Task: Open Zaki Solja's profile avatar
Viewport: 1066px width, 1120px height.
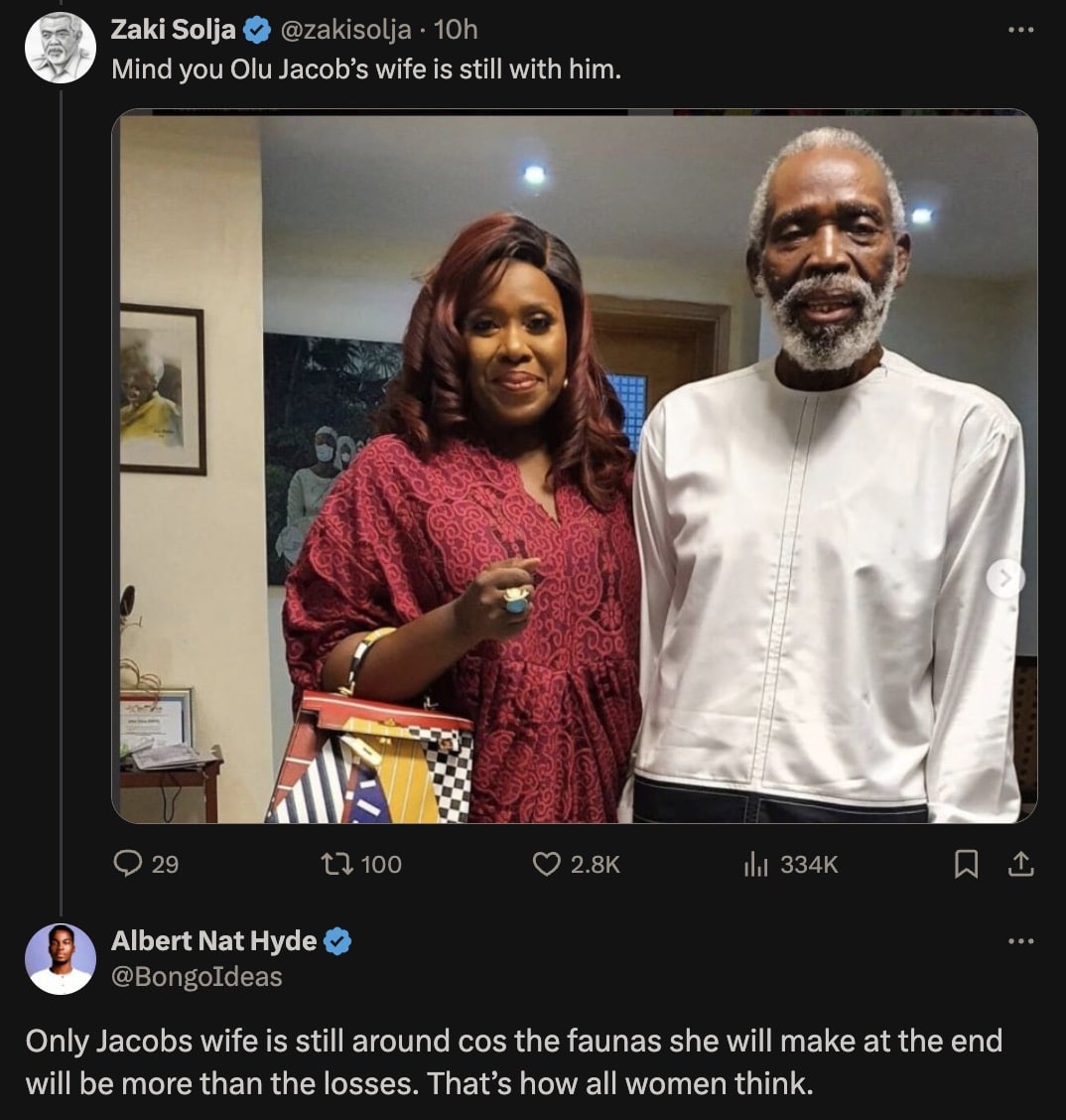Action: click(60, 48)
